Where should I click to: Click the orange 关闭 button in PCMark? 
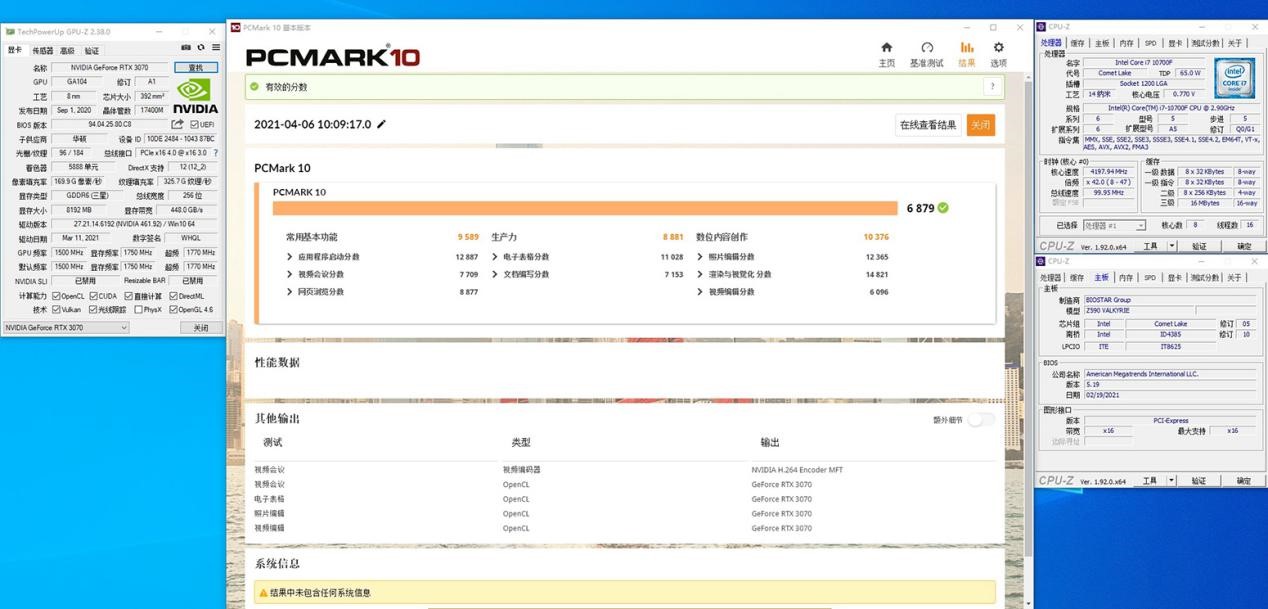pyautogui.click(x=980, y=125)
